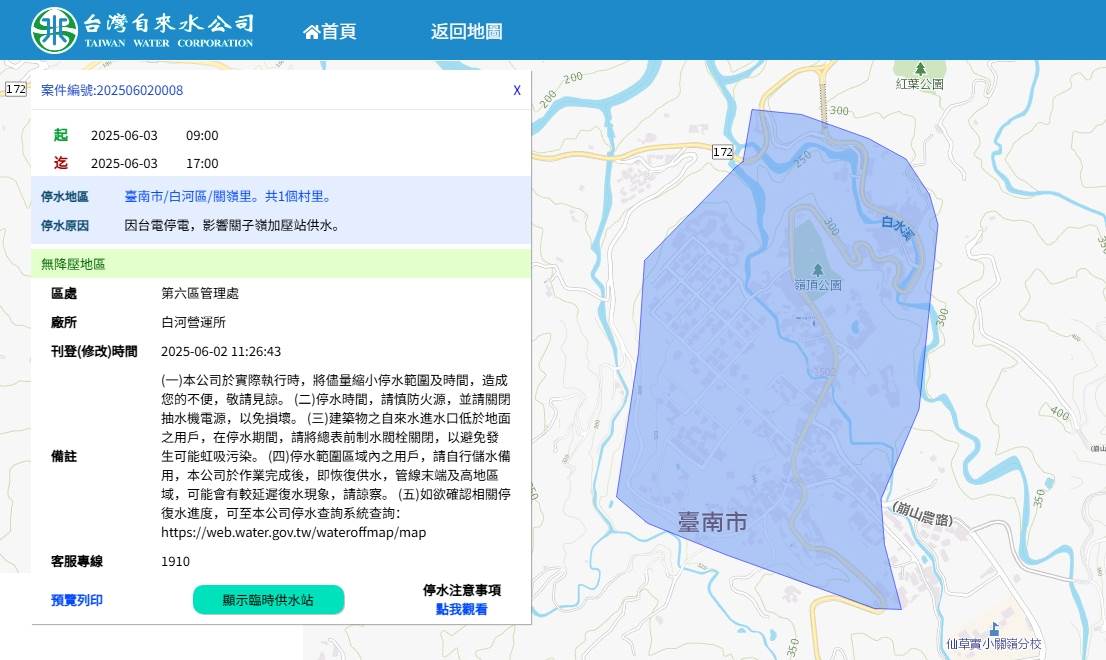Click the Taiwan Water Corporation logo
This screenshot has height=660, width=1106.
coord(142,30)
